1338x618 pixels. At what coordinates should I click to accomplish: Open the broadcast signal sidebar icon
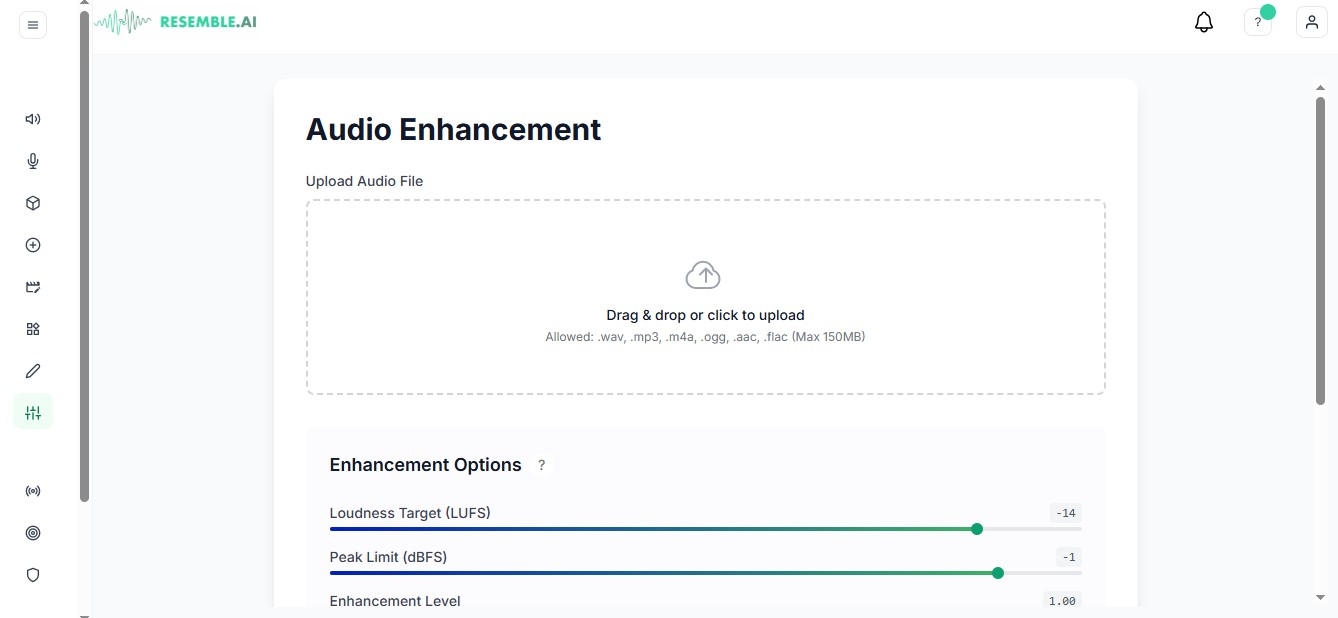coord(33,491)
